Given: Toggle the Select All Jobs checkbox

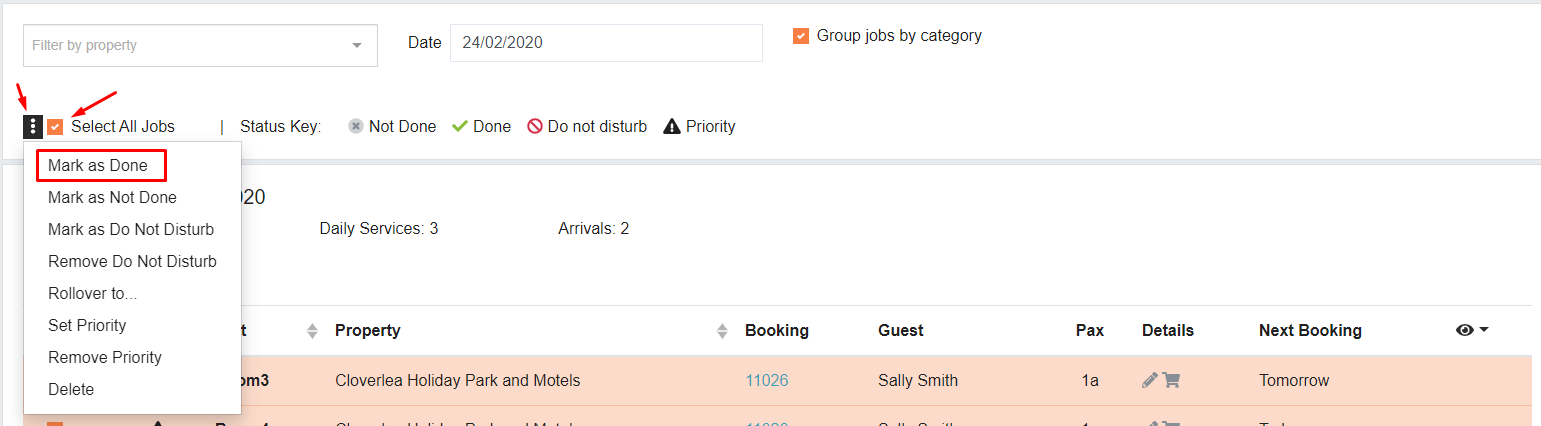Looking at the screenshot, I should [x=55, y=127].
